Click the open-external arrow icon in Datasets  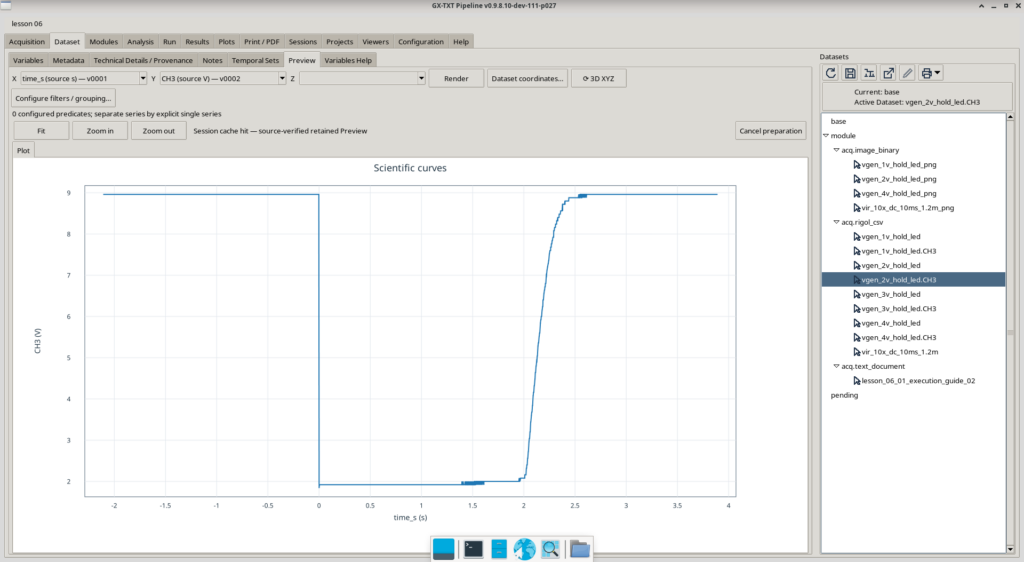[888, 73]
